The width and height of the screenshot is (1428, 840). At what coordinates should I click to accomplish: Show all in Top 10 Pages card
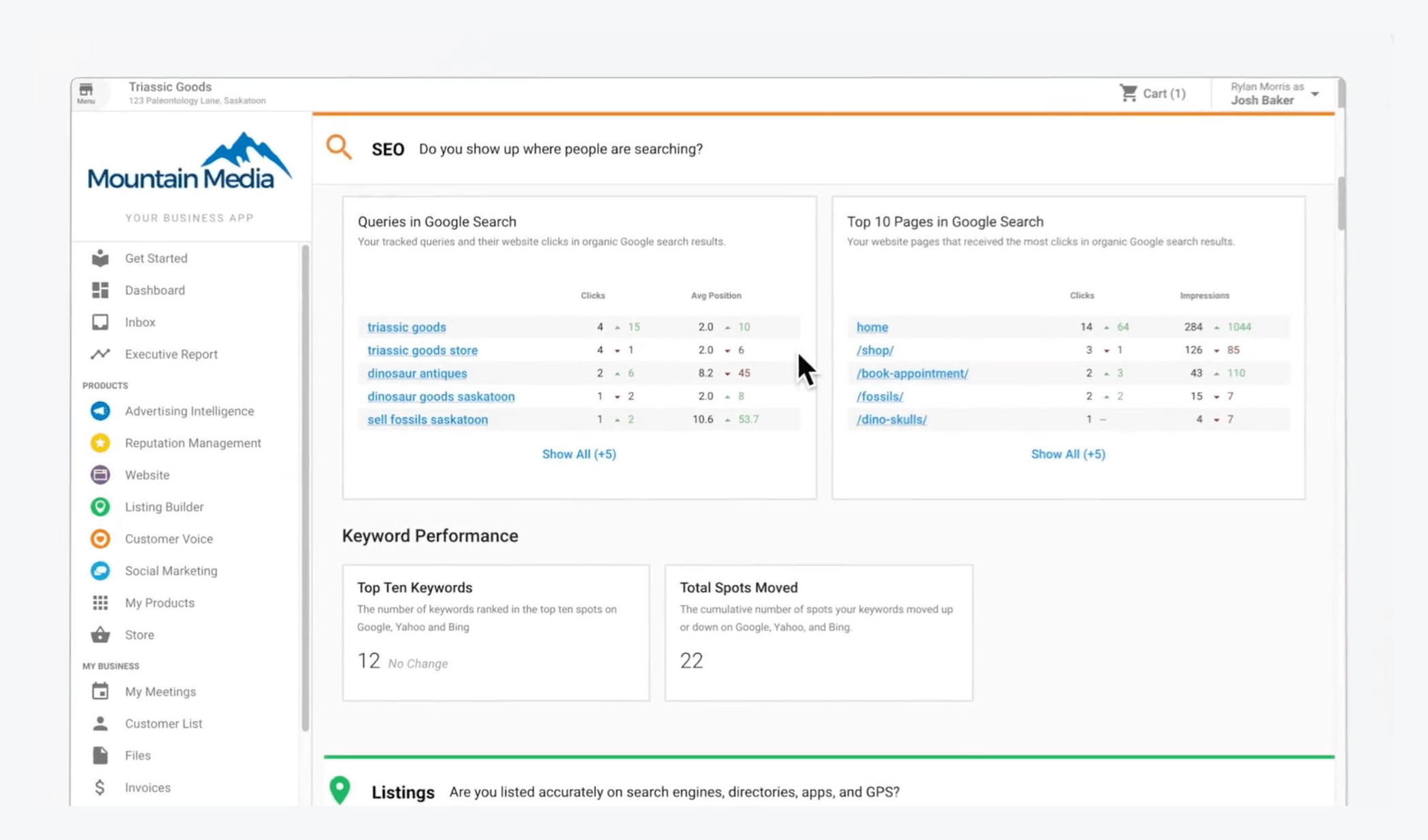(x=1068, y=454)
